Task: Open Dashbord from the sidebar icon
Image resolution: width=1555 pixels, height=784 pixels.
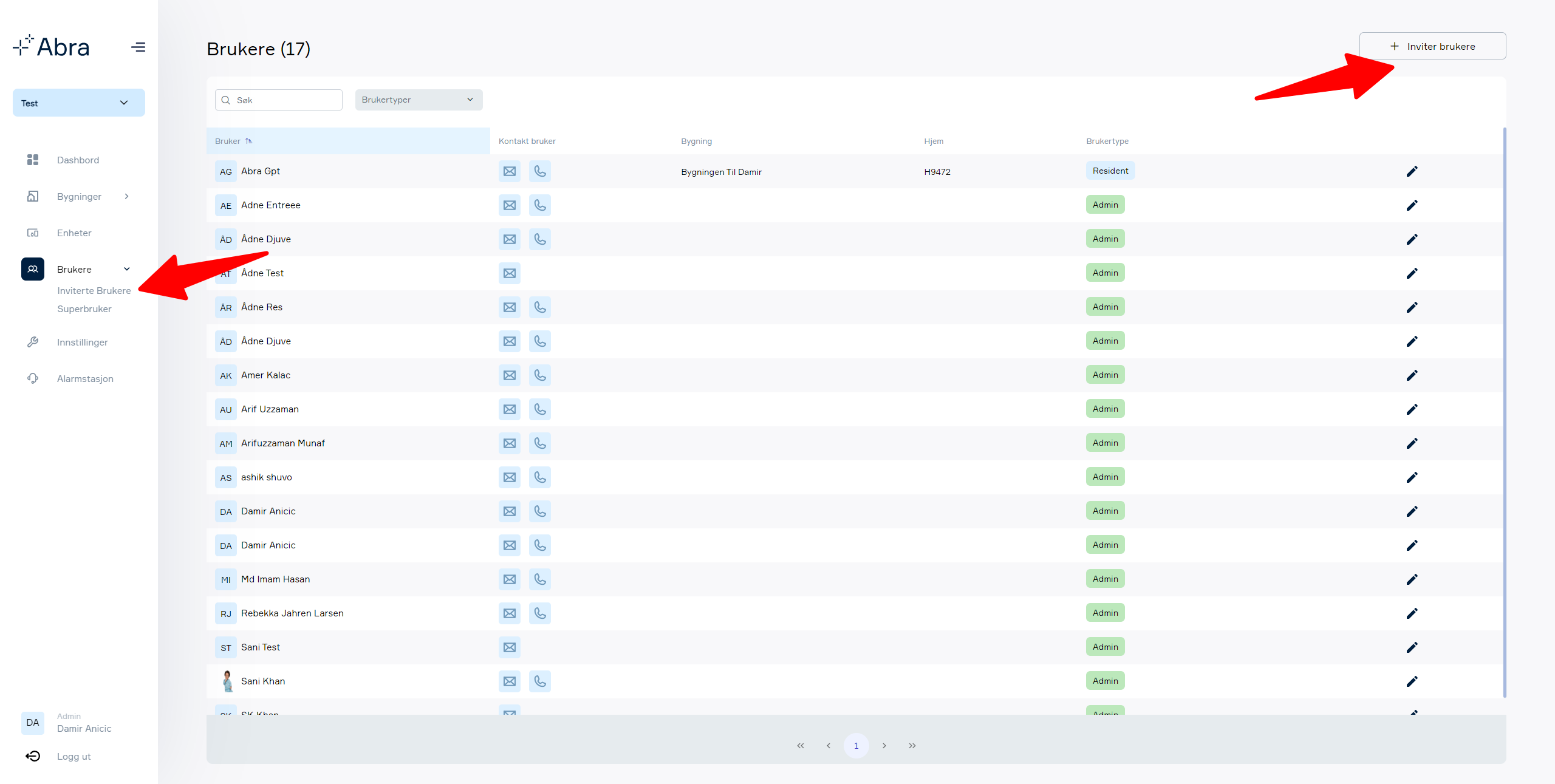Action: tap(33, 160)
